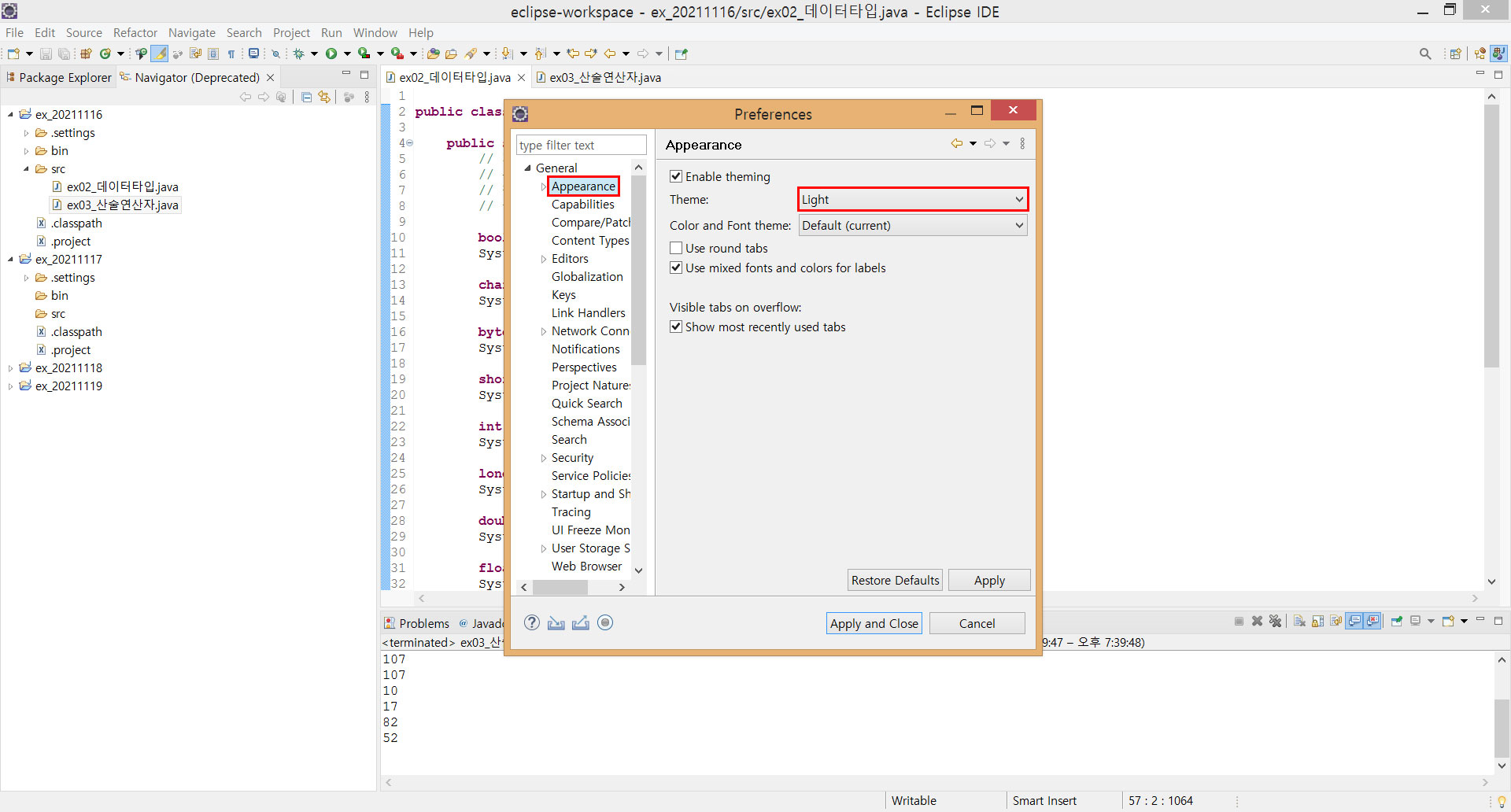Click the Apply button

[x=989, y=580]
